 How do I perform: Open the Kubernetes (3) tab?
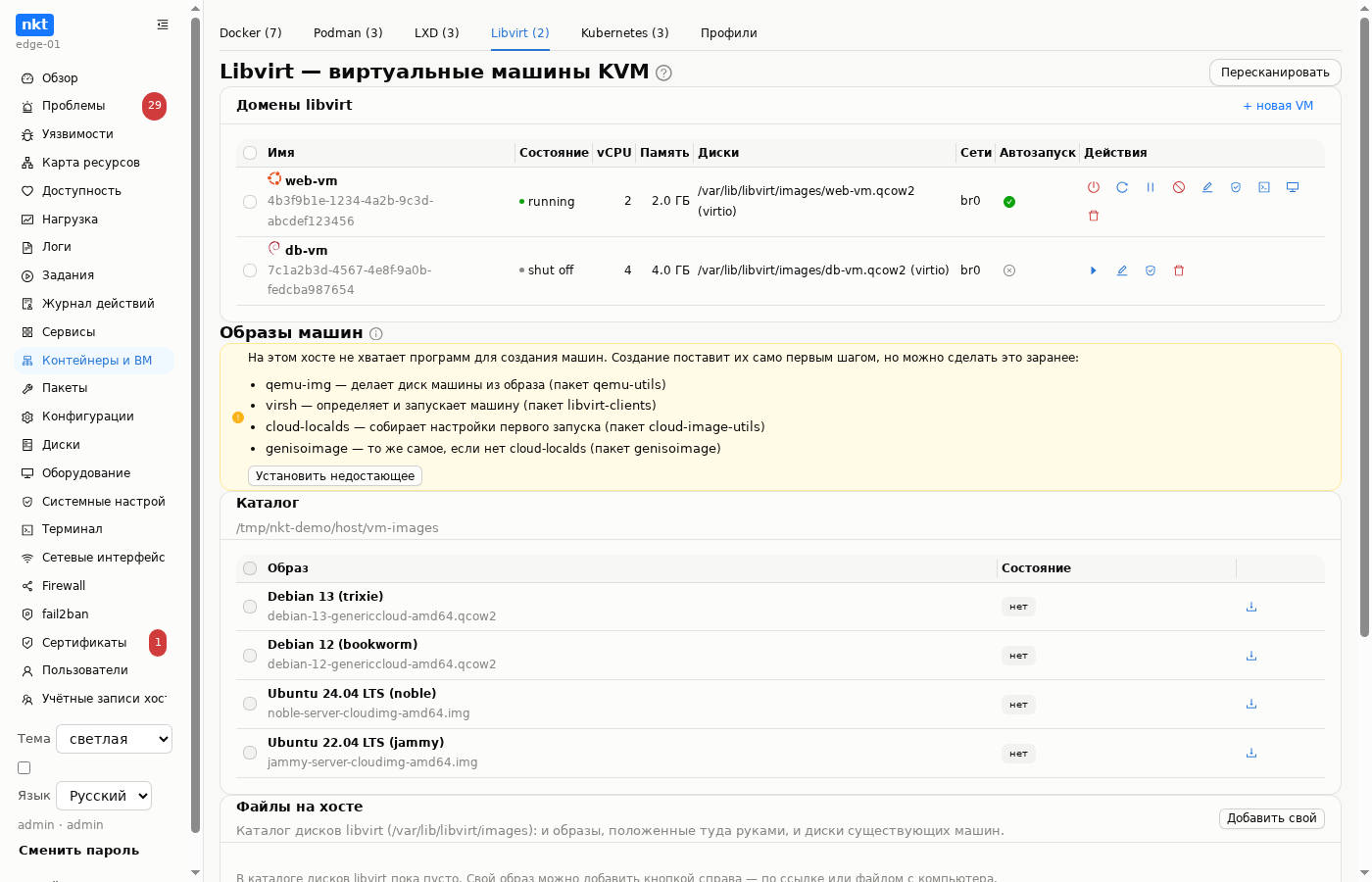coord(625,33)
